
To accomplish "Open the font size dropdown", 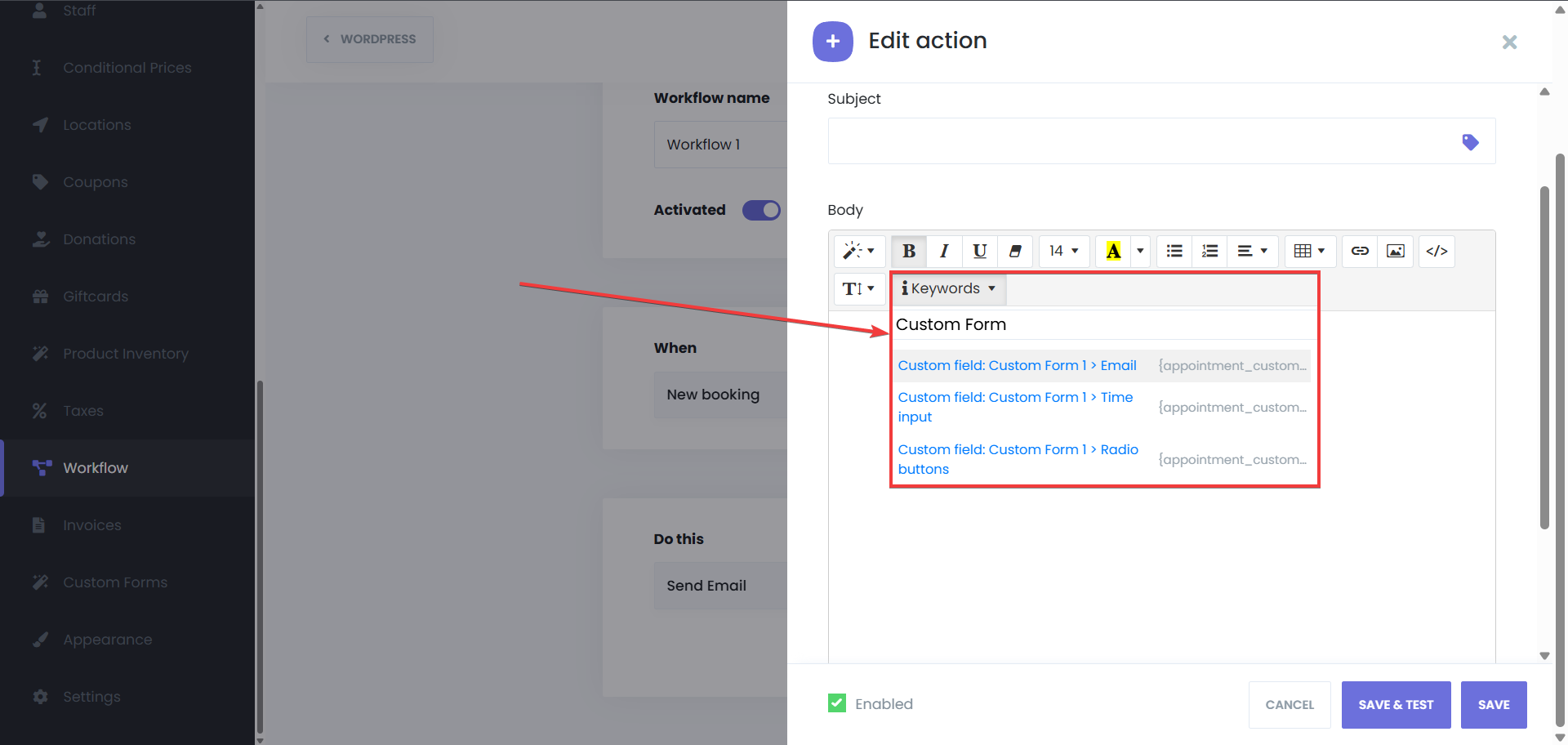I will (1063, 251).
